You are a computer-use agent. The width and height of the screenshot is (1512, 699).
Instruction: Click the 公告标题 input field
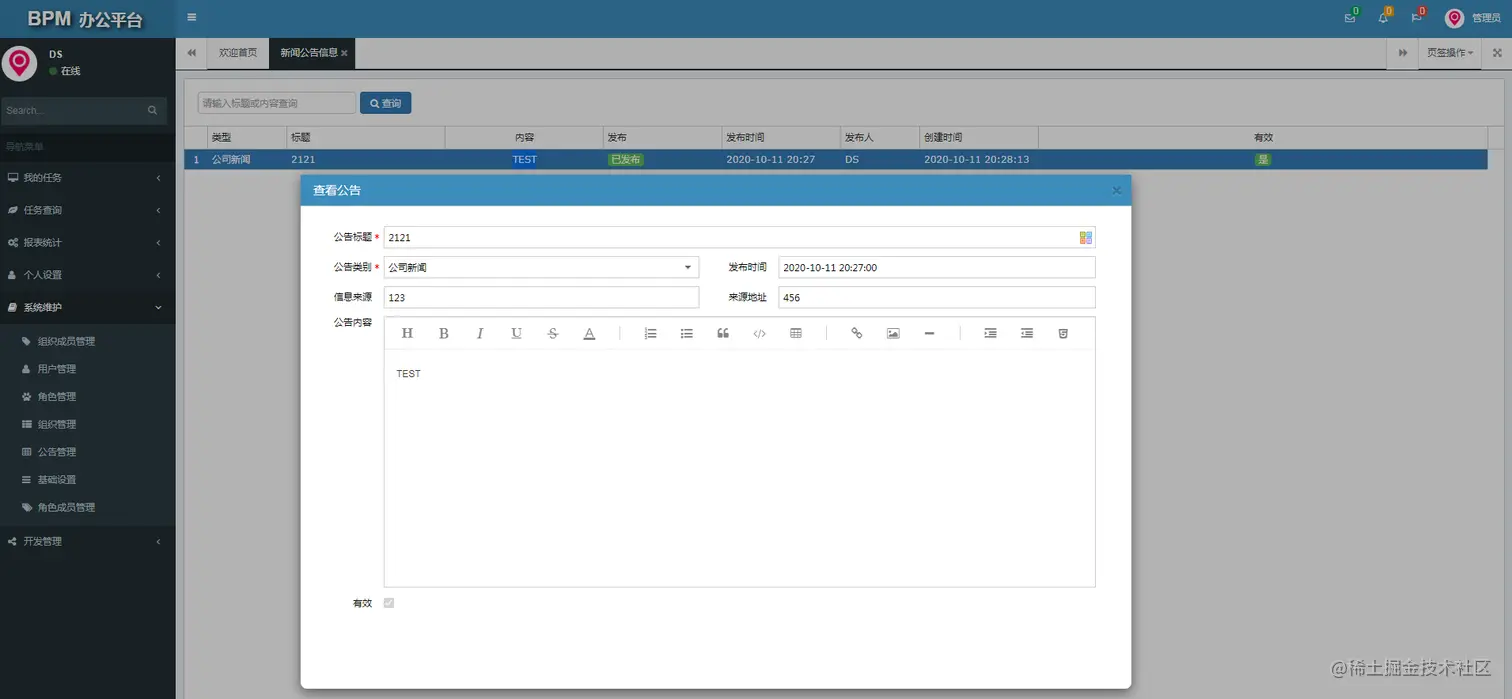coord(740,237)
